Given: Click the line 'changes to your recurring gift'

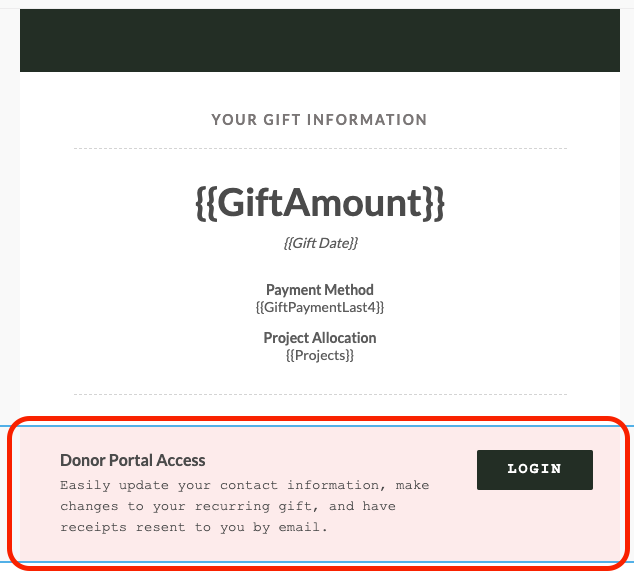Looking at the screenshot, I should click(x=228, y=506).
